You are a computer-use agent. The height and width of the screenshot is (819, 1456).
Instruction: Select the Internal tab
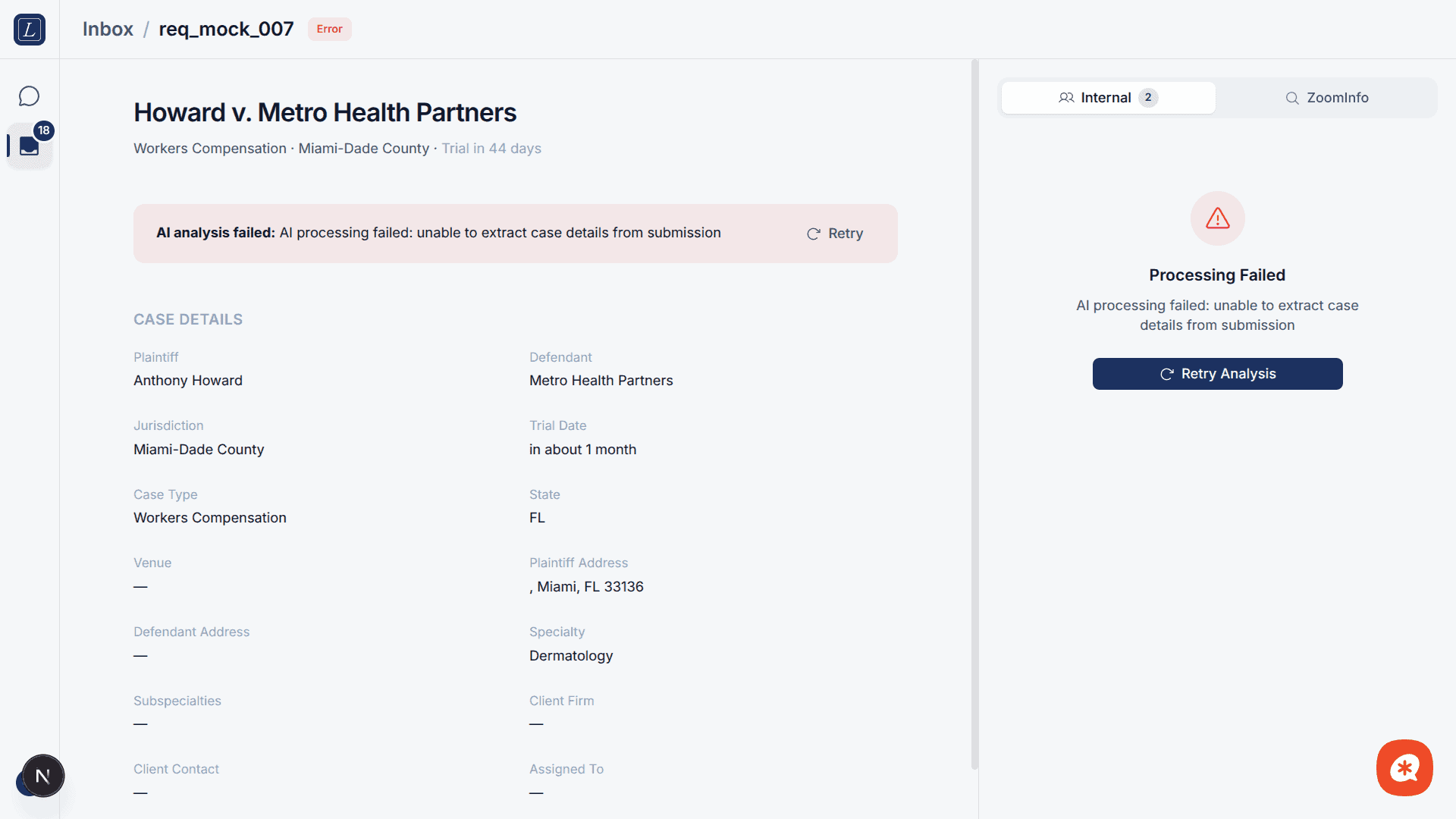click(x=1106, y=98)
